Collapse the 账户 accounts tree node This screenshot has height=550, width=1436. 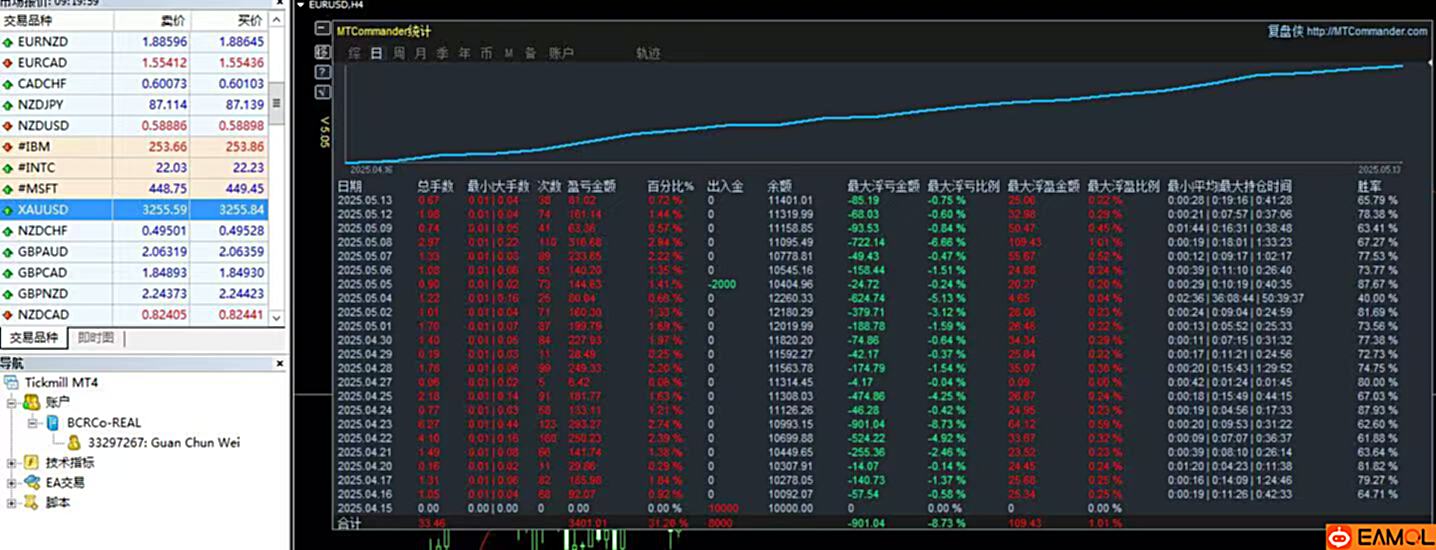click(x=12, y=402)
